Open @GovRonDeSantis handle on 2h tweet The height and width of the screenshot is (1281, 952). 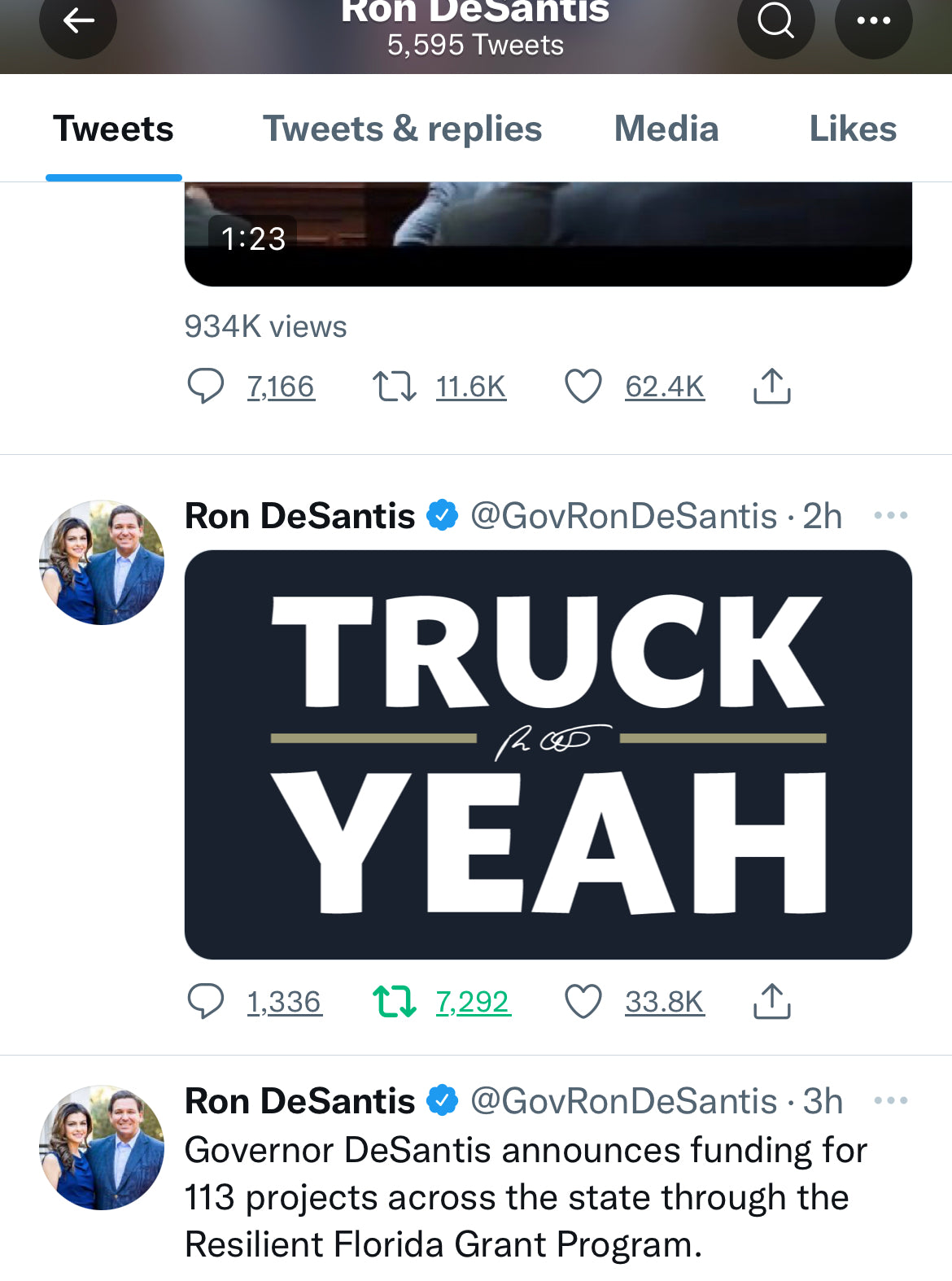click(x=623, y=516)
